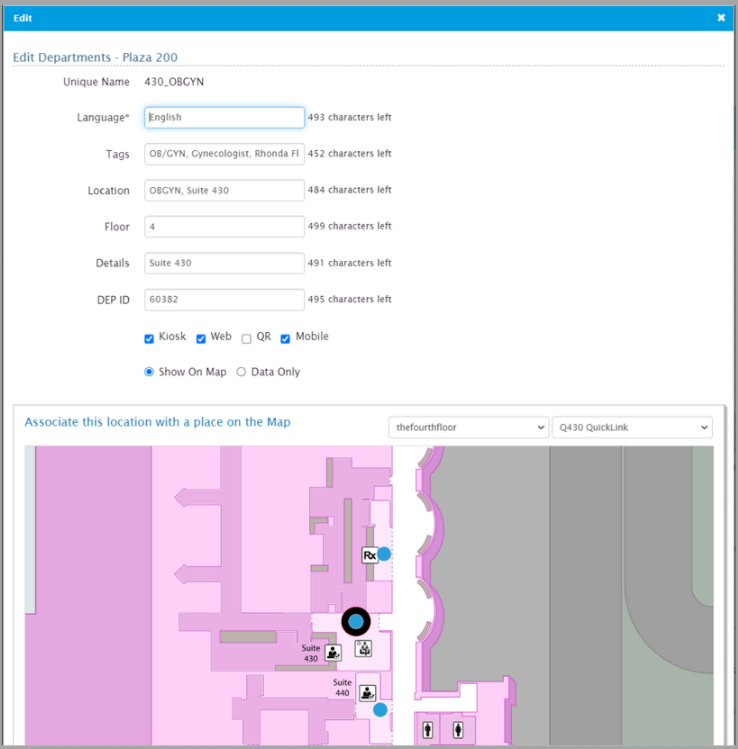Toggle the Web checkbox
Image resolution: width=738 pixels, height=749 pixels.
(x=201, y=339)
